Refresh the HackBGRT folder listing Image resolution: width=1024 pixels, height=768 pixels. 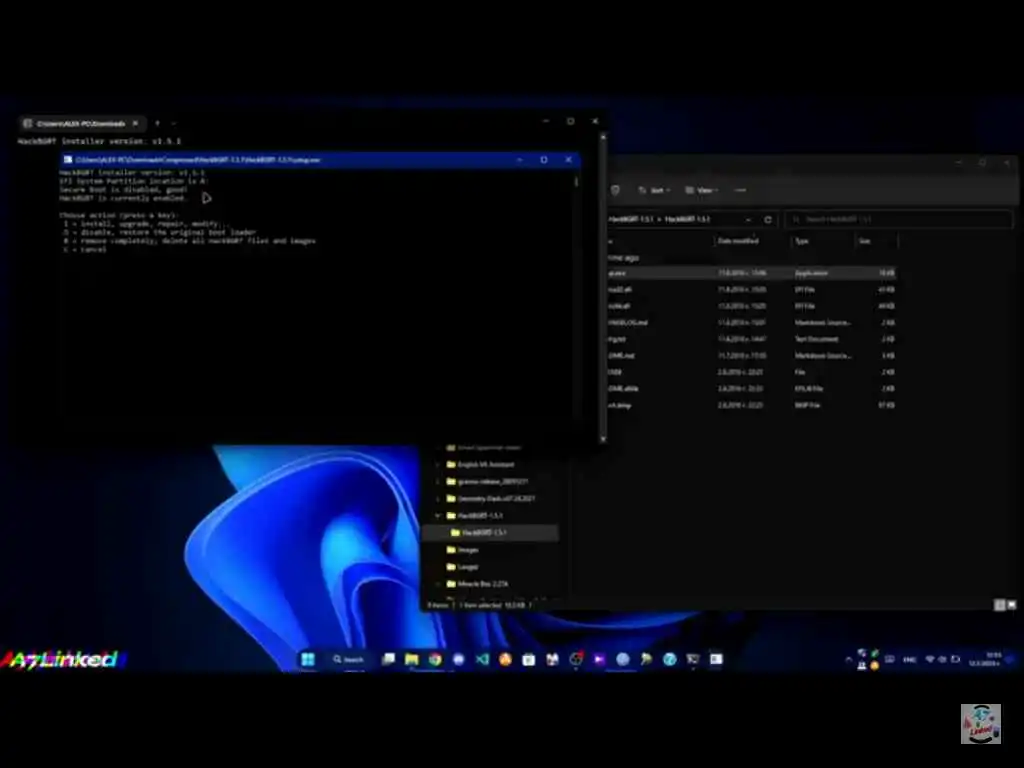click(768, 219)
